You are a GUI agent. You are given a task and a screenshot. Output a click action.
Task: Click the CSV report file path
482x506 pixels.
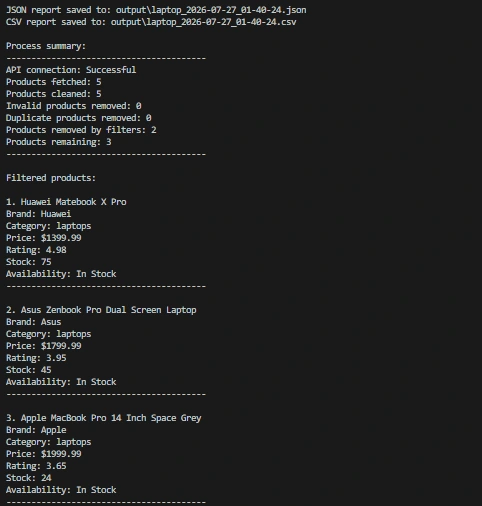203,22
